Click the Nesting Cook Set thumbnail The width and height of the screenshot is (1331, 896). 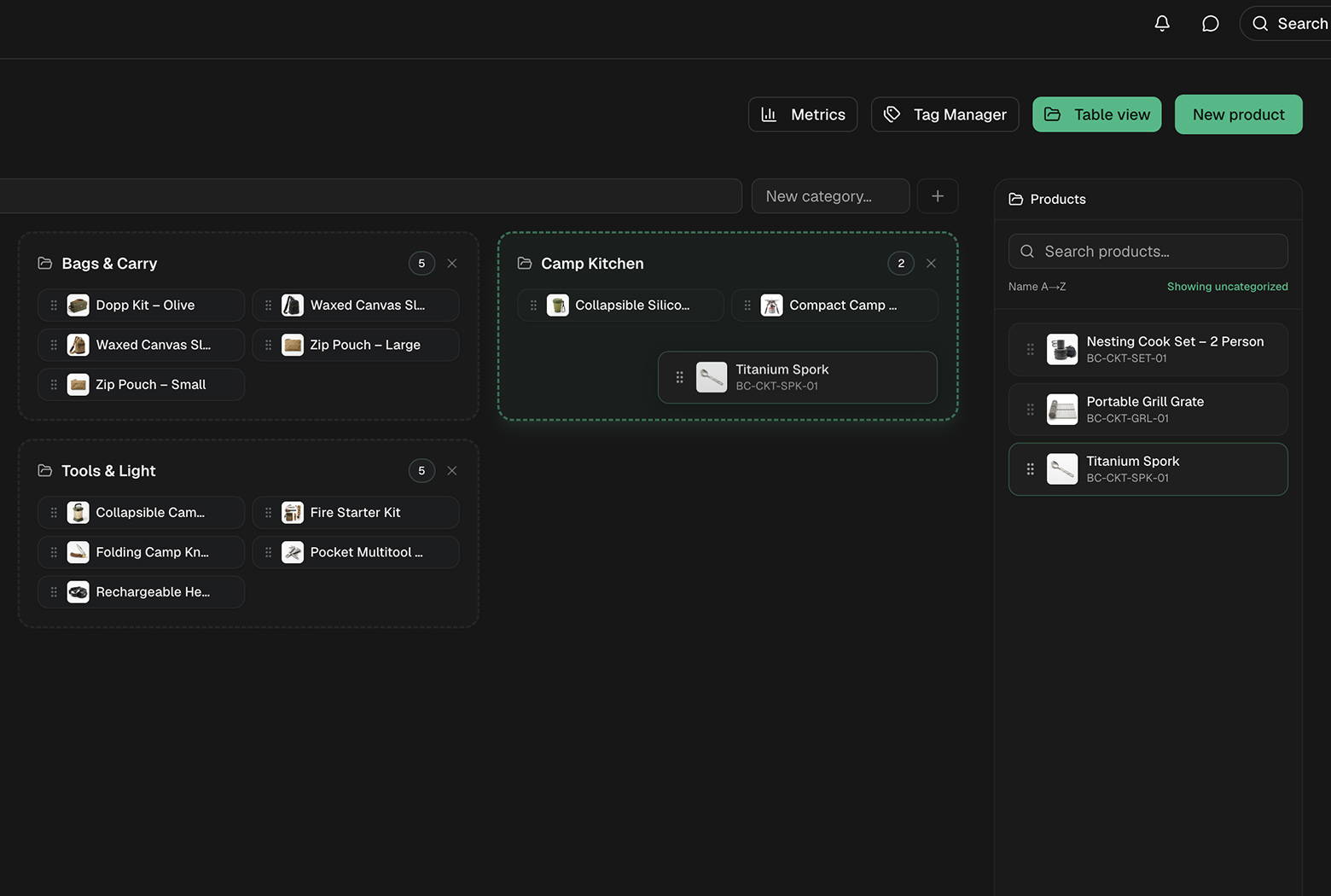coord(1062,350)
